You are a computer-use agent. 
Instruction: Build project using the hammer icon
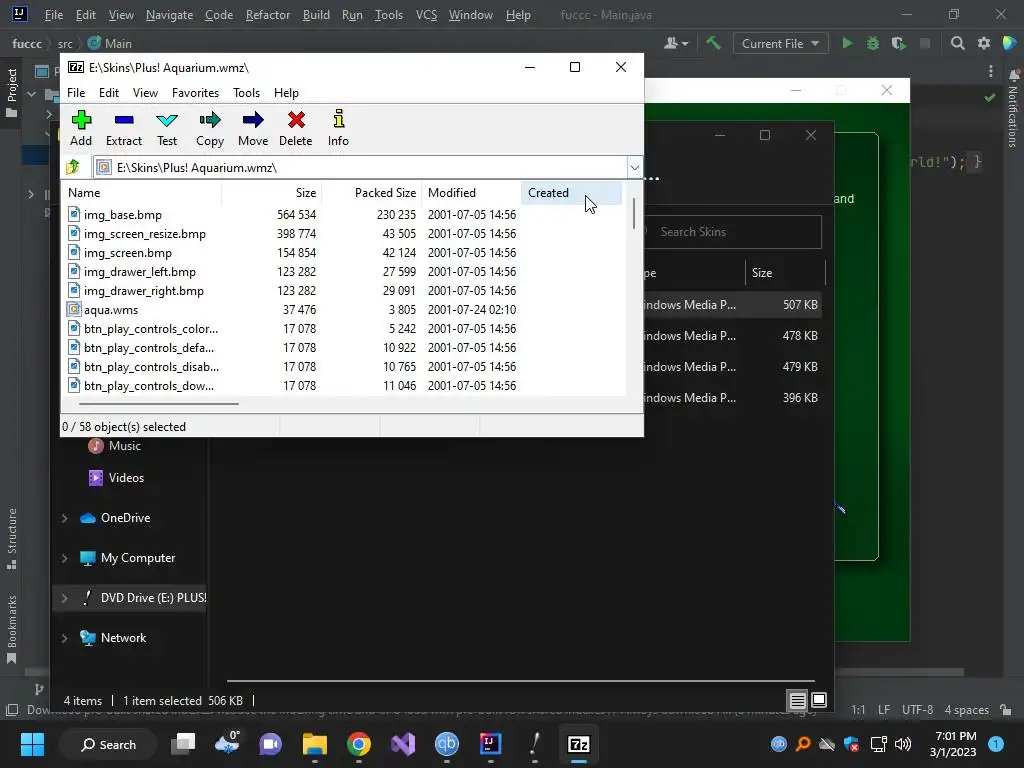pyautogui.click(x=713, y=43)
